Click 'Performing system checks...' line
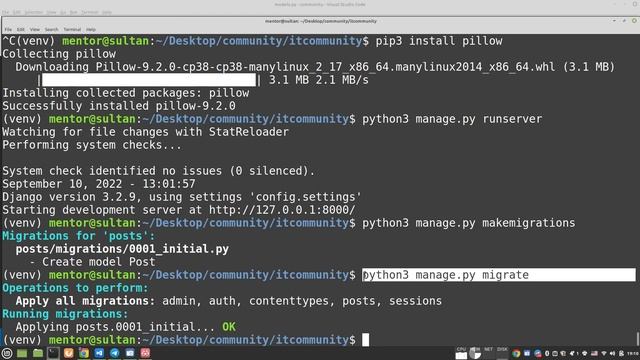 [x=92, y=145]
